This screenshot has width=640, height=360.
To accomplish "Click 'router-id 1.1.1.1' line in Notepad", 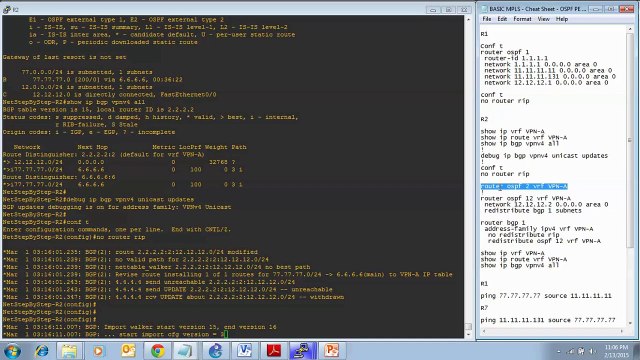I will click(516, 58).
